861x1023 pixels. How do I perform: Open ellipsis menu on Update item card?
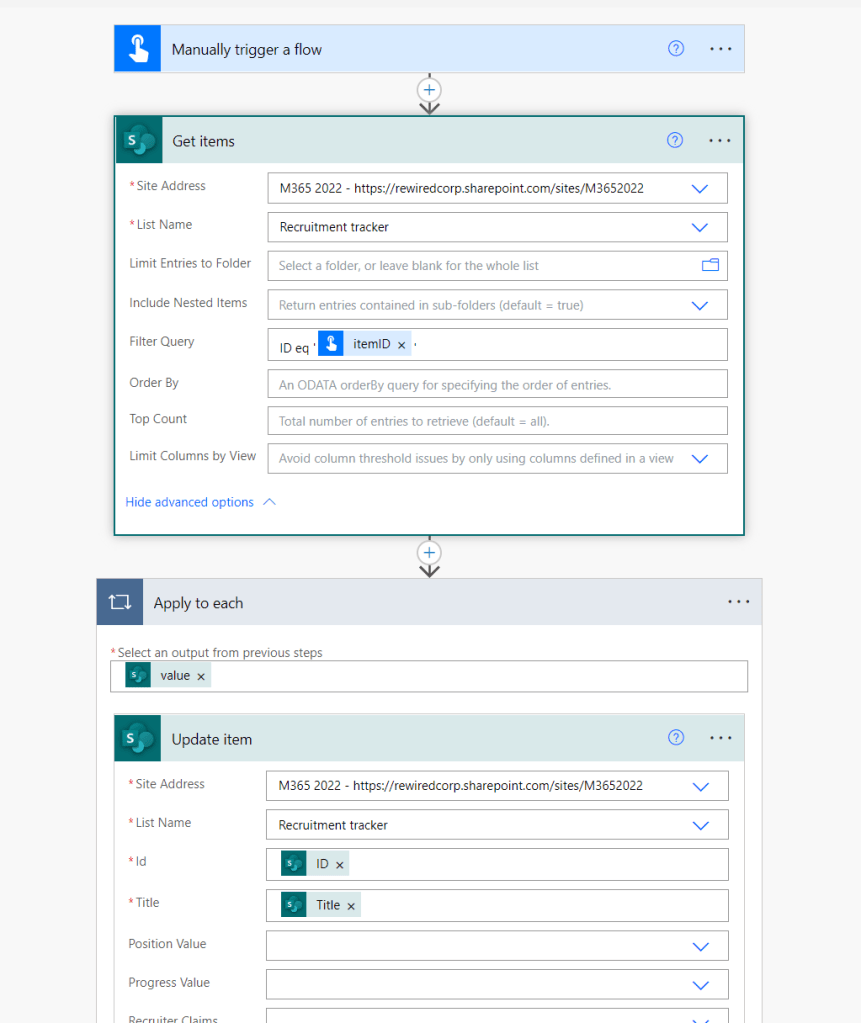click(720, 738)
